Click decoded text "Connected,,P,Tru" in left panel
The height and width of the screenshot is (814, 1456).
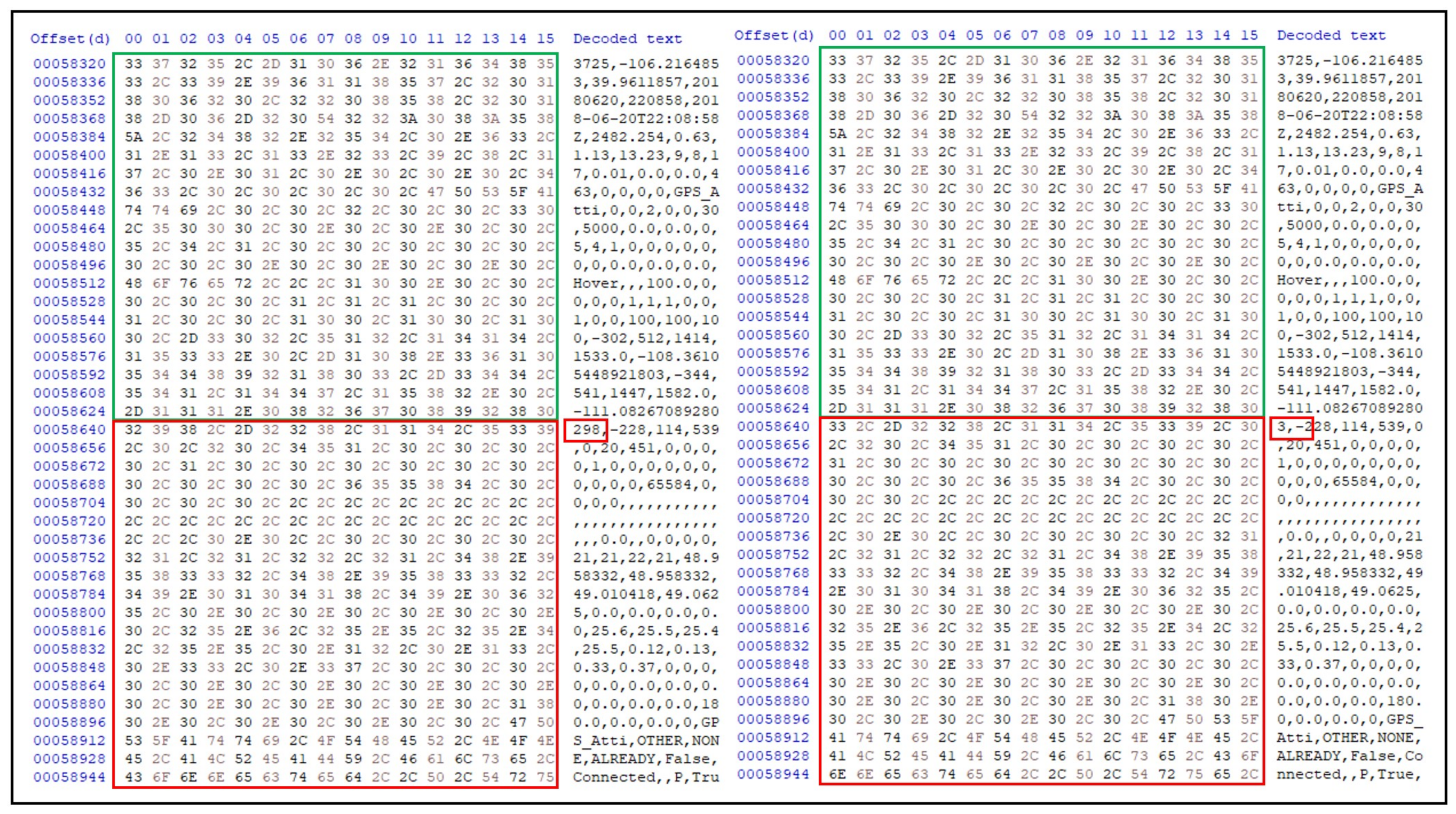coord(646,777)
